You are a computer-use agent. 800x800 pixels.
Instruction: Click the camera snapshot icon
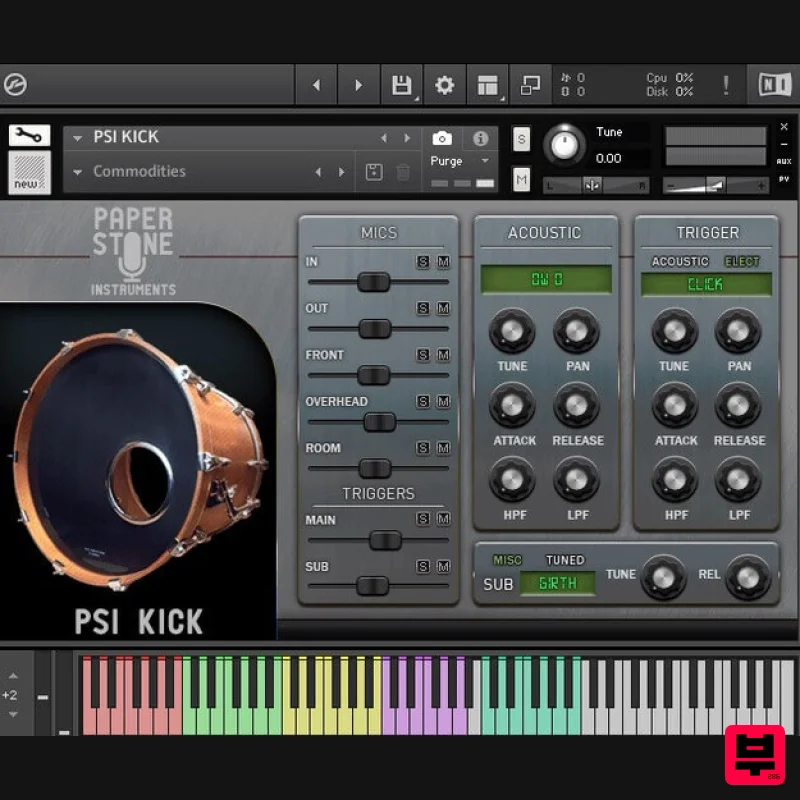click(x=442, y=138)
